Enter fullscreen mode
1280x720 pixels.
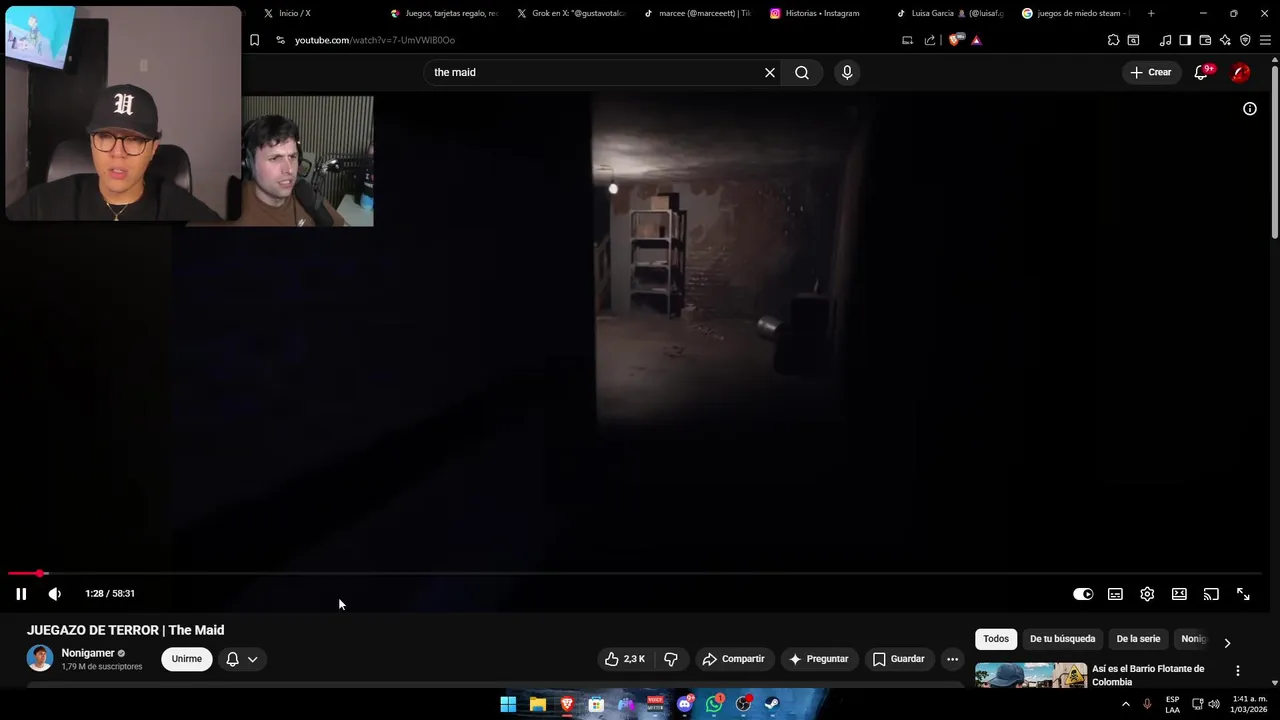(1243, 594)
